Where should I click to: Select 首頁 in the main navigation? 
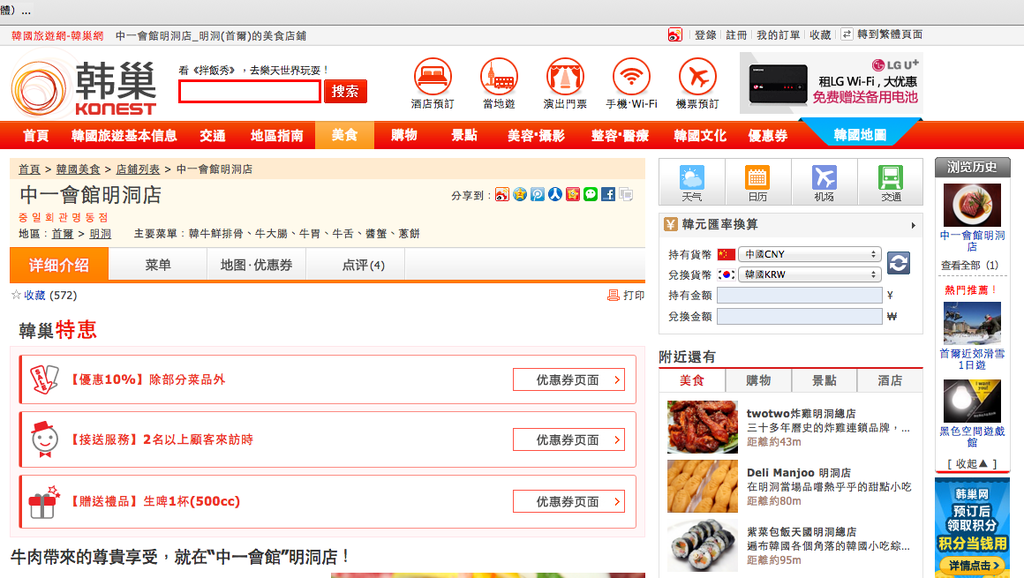coord(36,135)
